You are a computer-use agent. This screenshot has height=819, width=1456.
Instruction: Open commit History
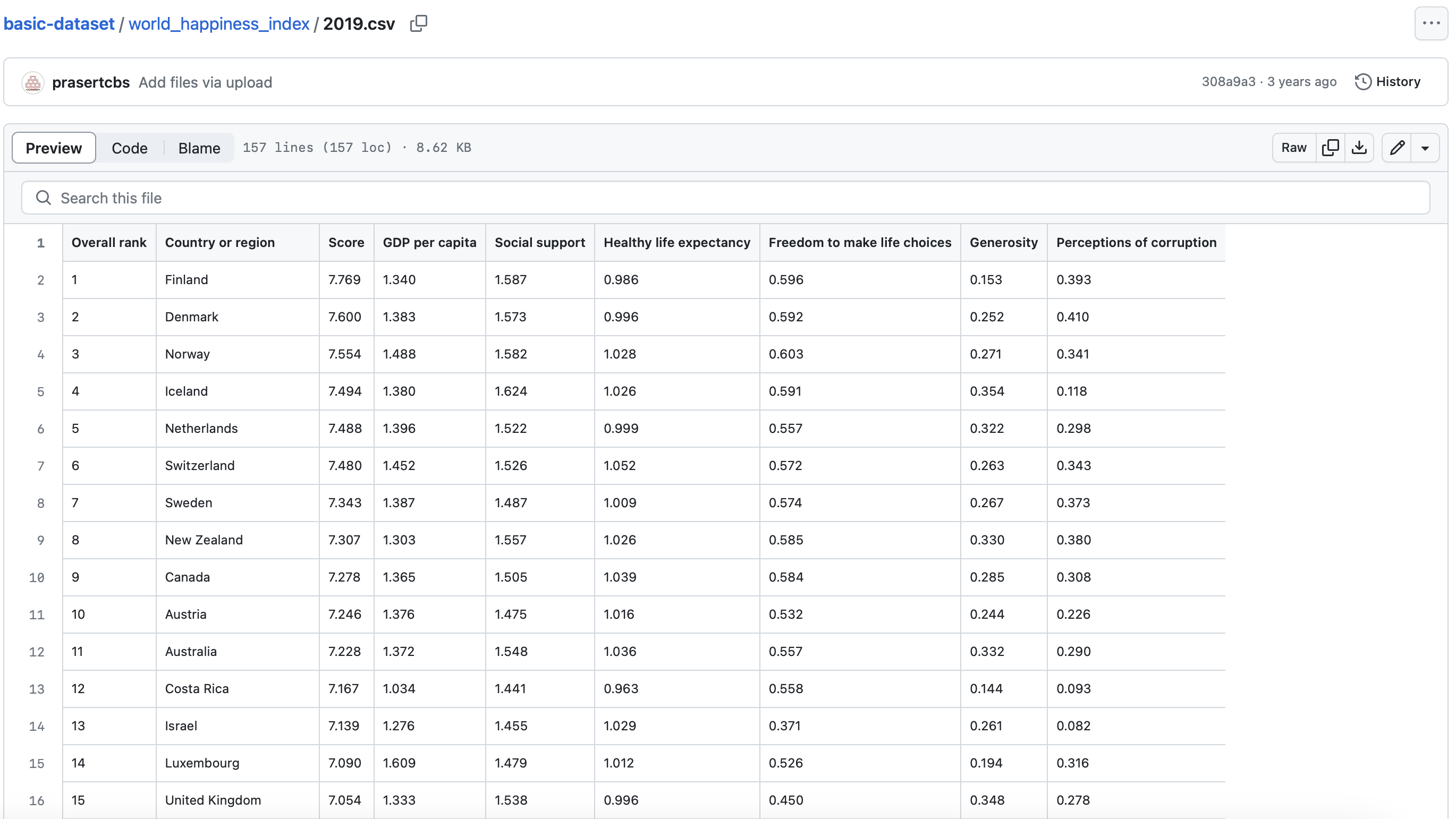tap(1387, 82)
